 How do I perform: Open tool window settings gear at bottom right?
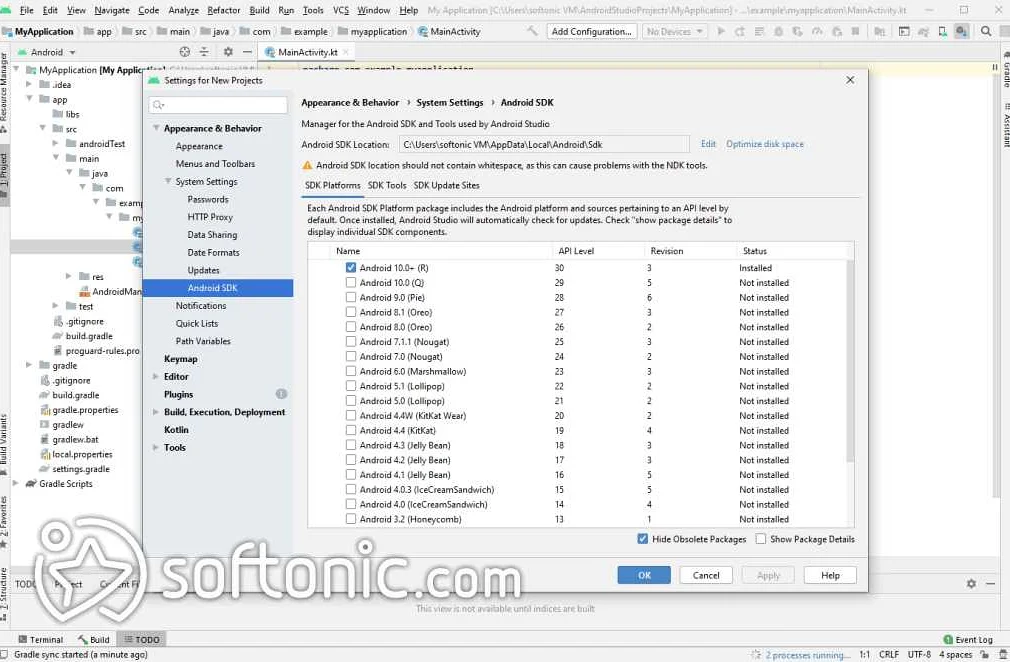click(971, 583)
